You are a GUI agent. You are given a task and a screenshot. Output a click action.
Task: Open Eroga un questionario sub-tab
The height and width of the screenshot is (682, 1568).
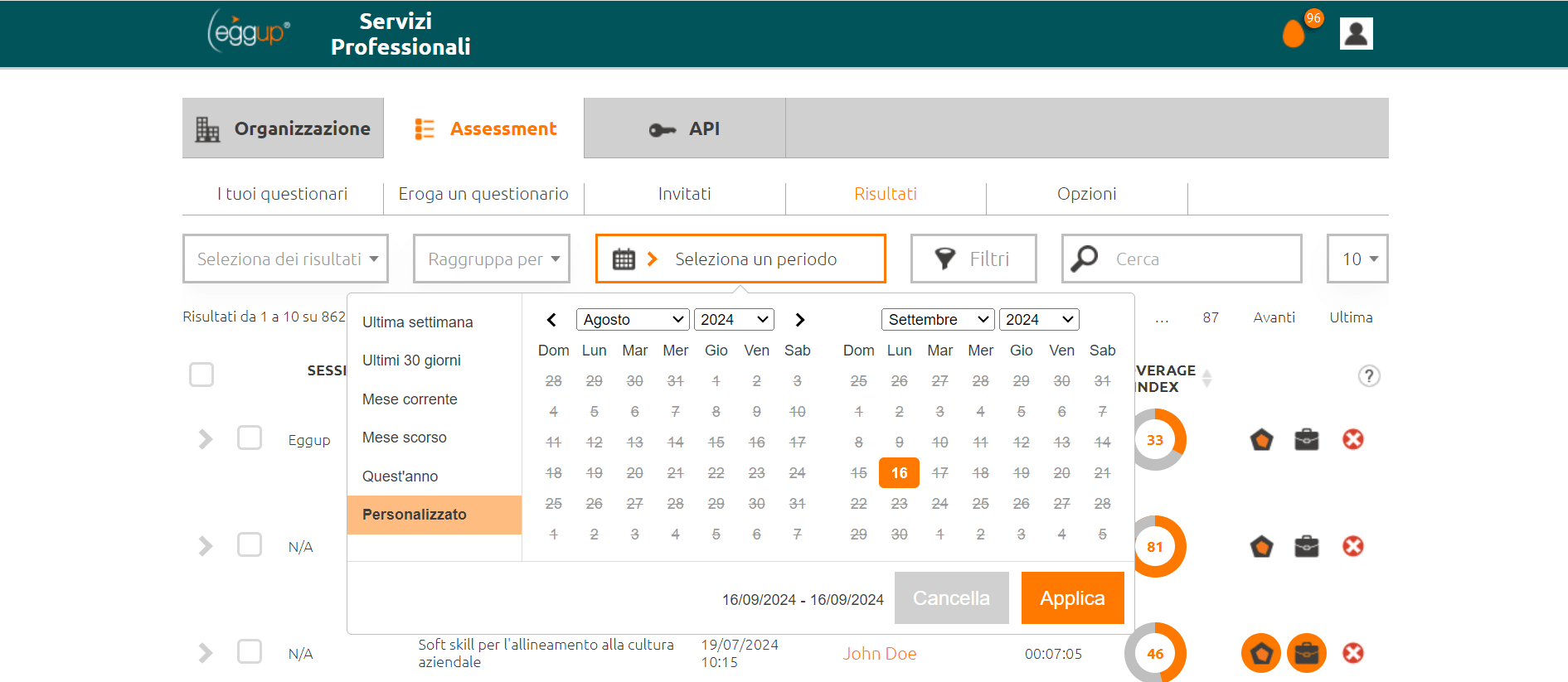[x=483, y=194]
